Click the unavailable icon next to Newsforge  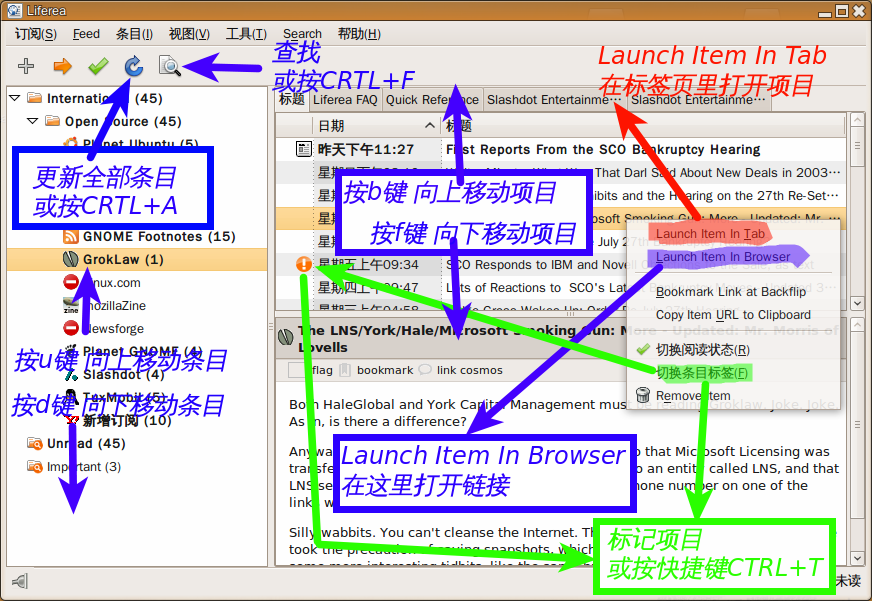point(71,329)
